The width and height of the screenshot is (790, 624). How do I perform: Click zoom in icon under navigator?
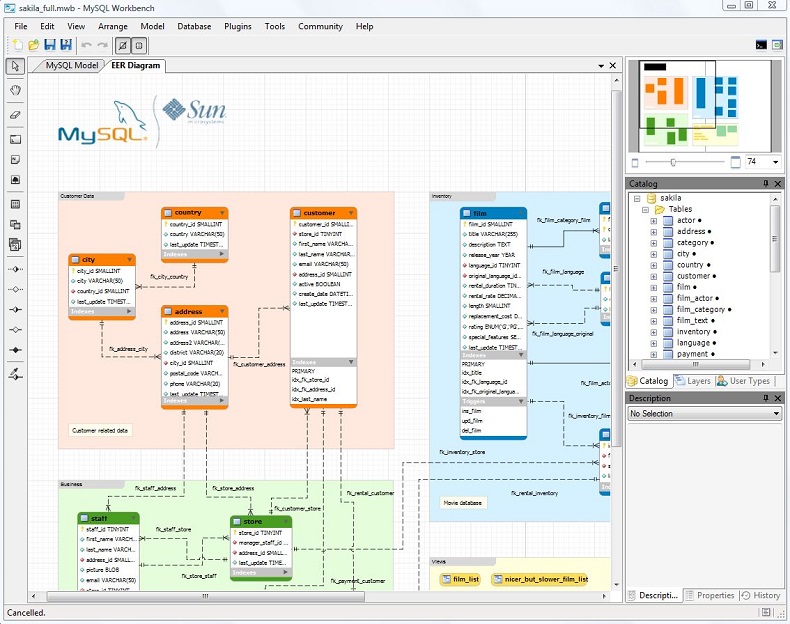click(x=736, y=162)
